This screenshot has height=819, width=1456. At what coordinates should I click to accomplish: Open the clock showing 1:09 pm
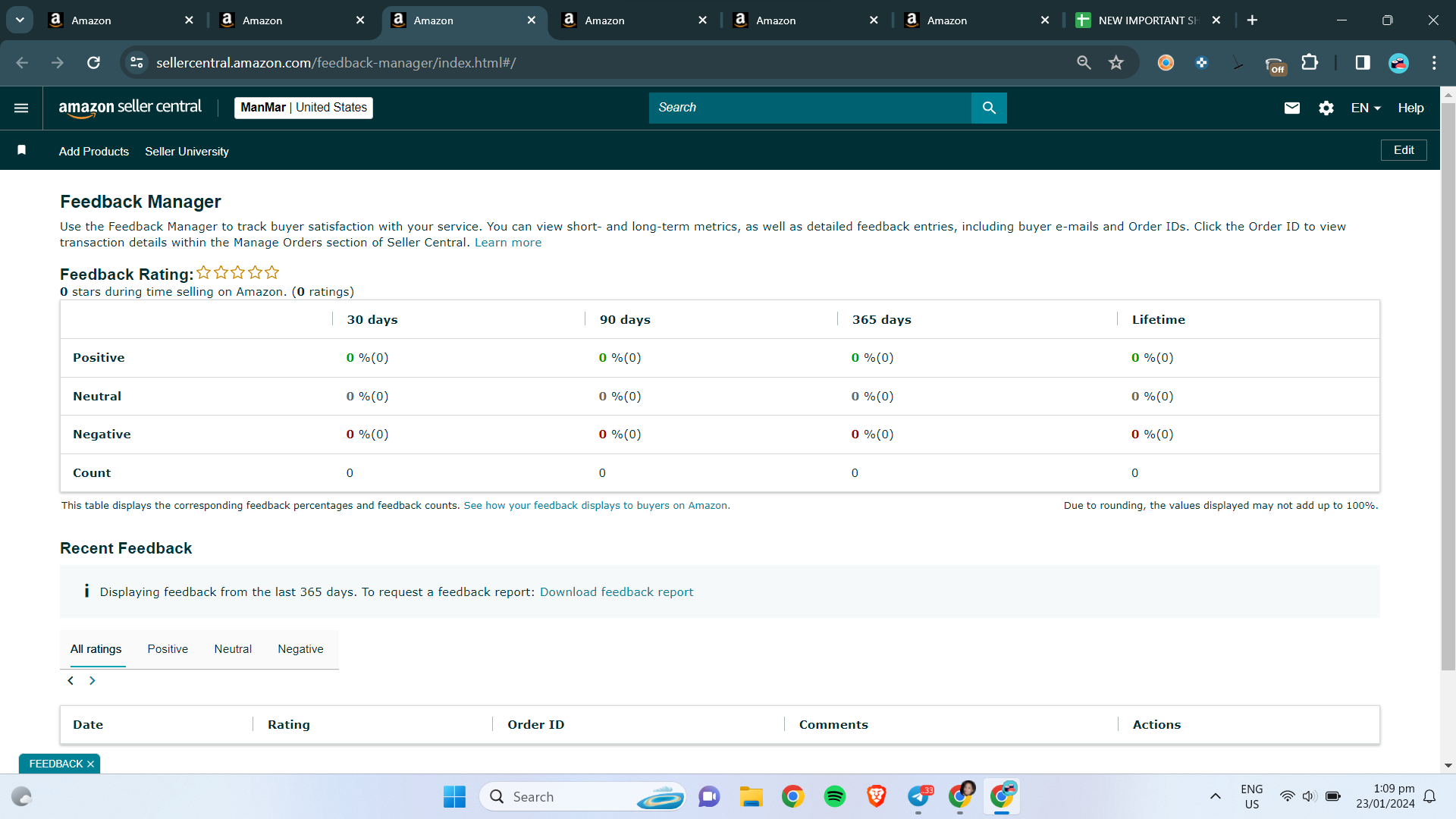(x=1385, y=796)
